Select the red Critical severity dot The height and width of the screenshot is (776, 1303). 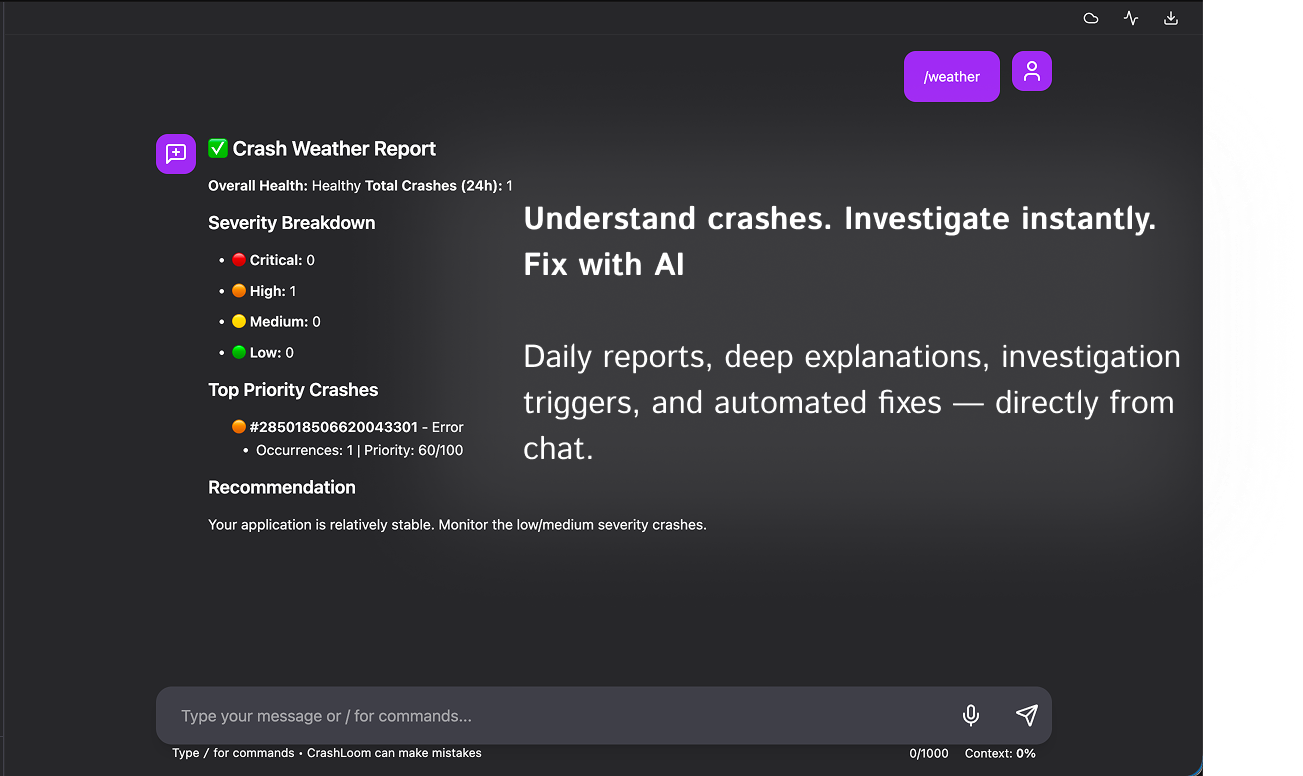[239, 259]
